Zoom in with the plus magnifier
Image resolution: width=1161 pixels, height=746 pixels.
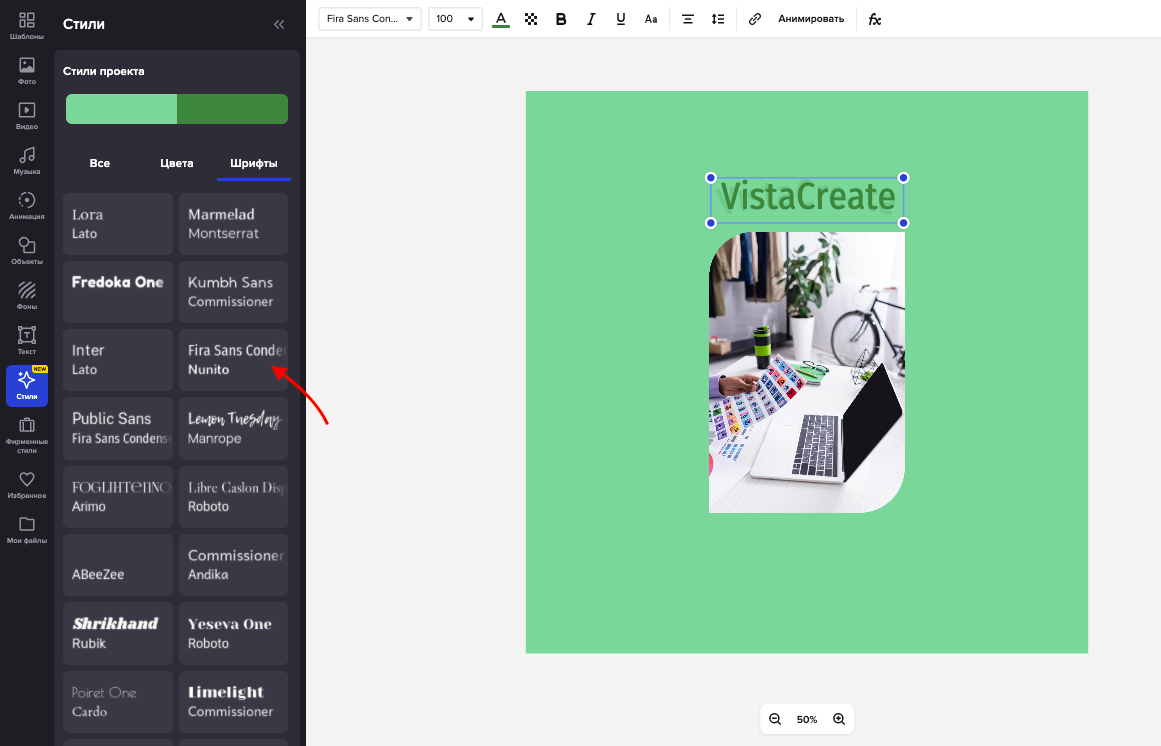pos(839,719)
